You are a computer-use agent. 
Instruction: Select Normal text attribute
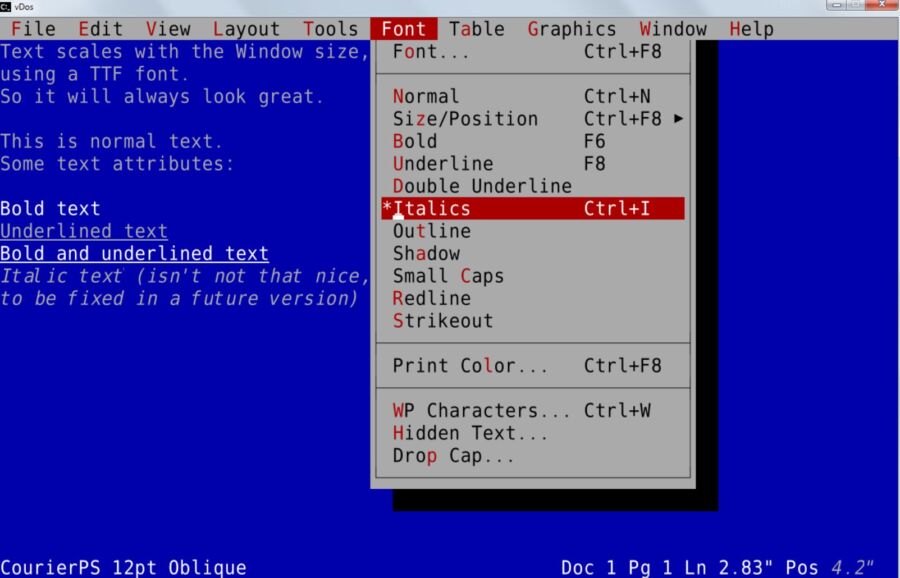click(533, 96)
